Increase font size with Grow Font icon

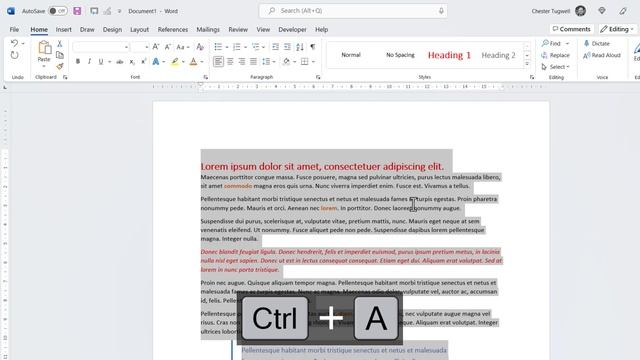point(156,47)
